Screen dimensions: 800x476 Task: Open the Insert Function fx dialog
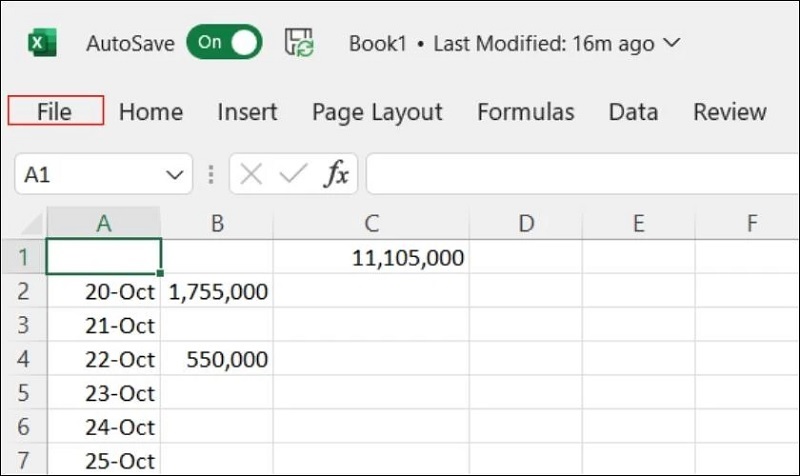[x=336, y=175]
